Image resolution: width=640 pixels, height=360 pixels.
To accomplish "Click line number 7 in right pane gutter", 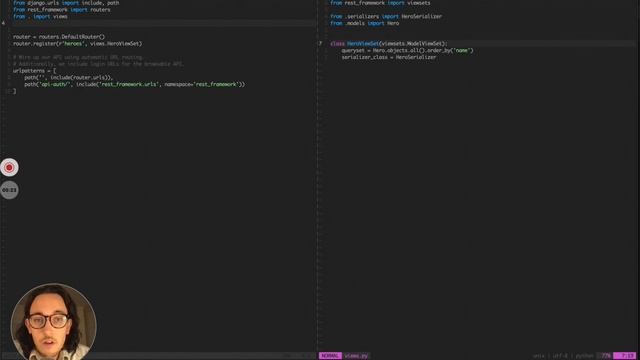I will click(x=320, y=43).
